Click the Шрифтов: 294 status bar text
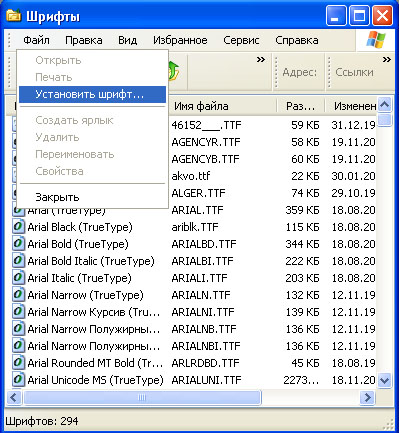399x433 pixels. (42, 421)
